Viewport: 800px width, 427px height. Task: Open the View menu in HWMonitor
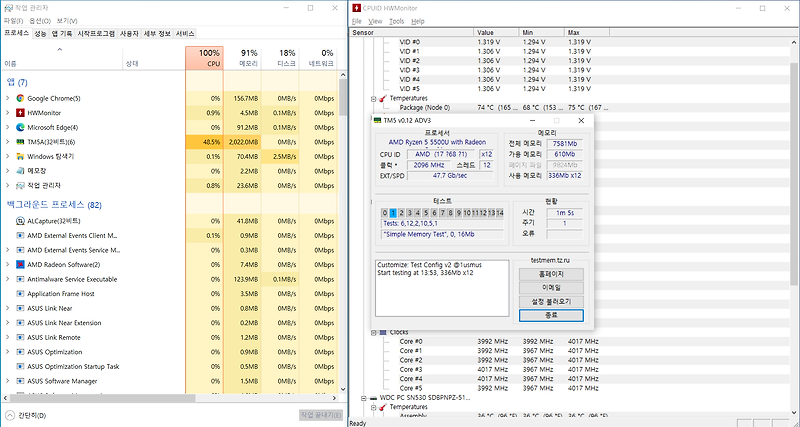pyautogui.click(x=375, y=21)
